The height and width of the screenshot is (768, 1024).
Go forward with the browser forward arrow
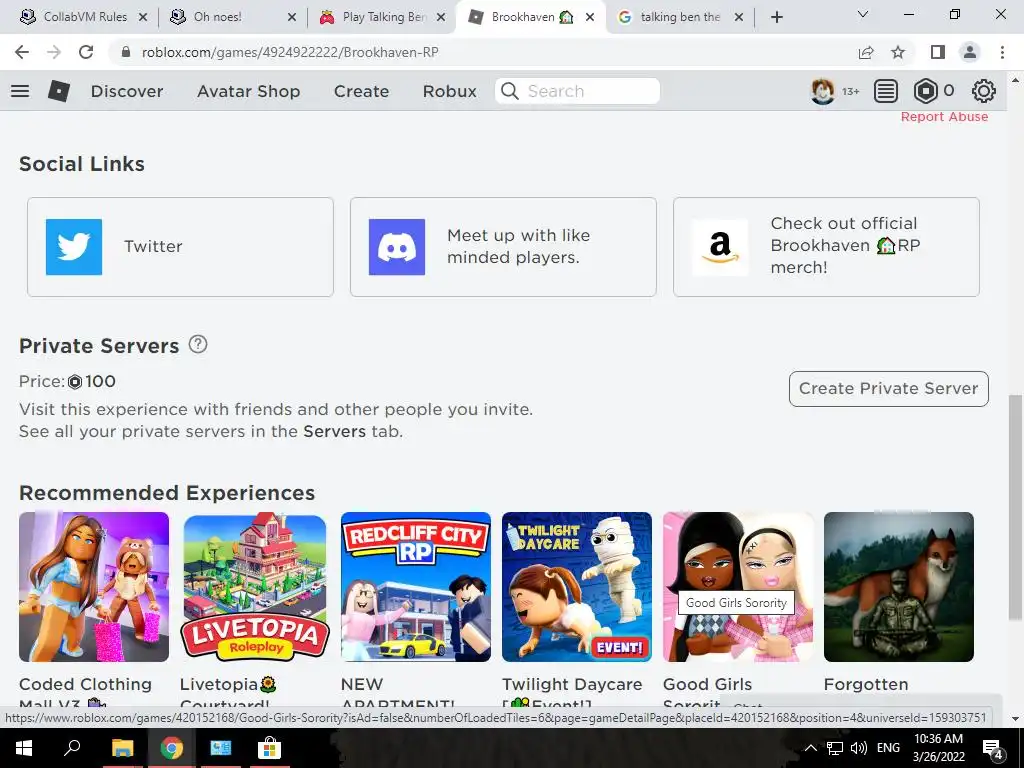[54, 52]
